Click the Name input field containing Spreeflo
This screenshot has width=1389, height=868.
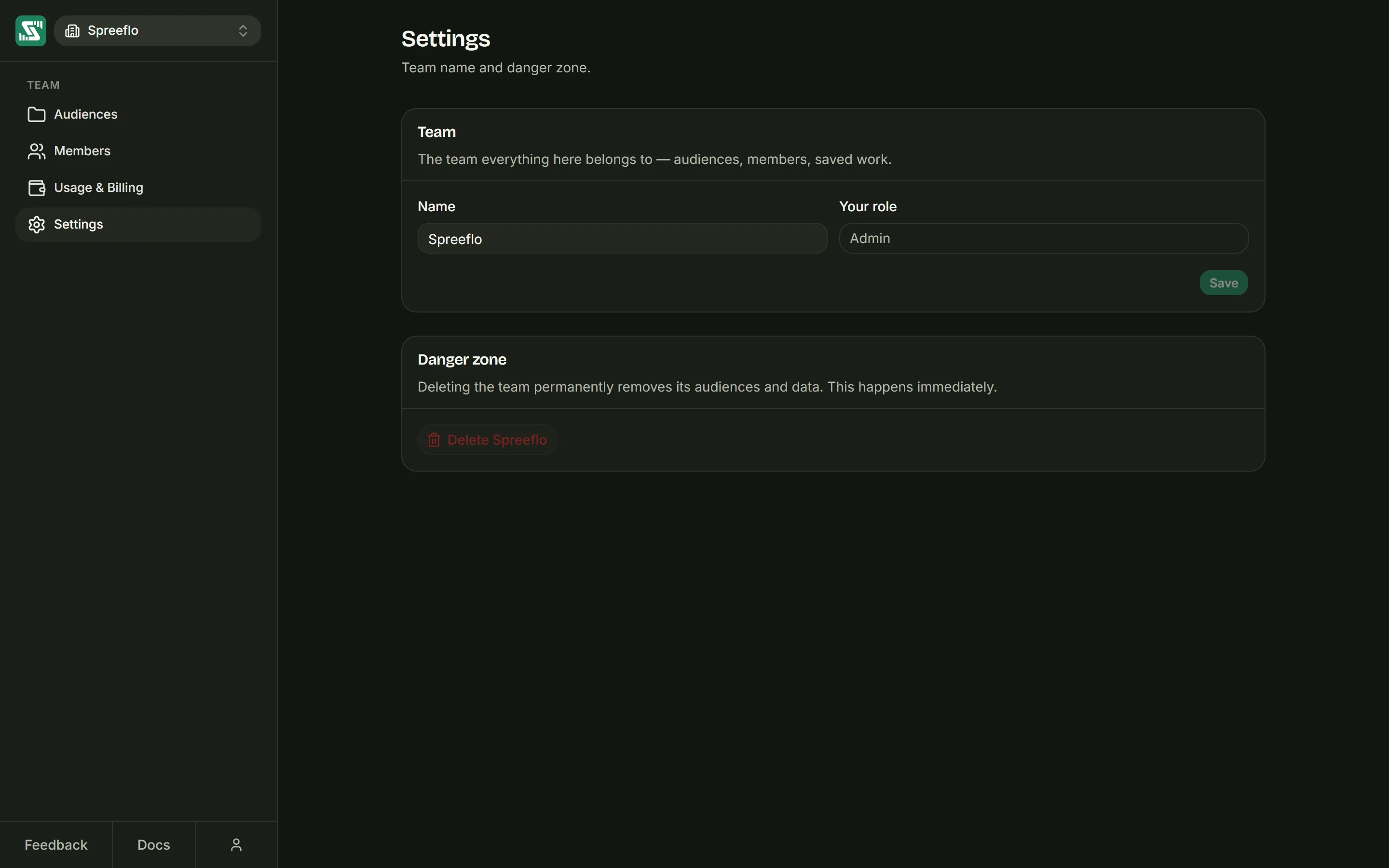622,238
